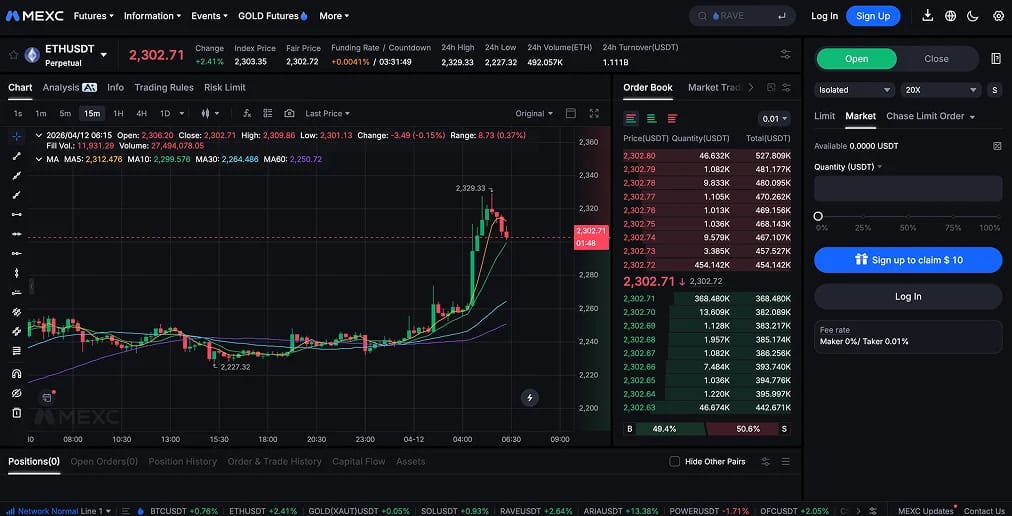Click the Sign Up button
The height and width of the screenshot is (516, 1012).
873,15
